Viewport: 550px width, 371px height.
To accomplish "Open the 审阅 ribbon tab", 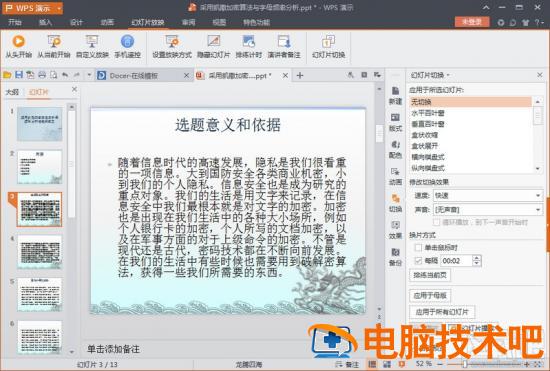I will point(188,22).
